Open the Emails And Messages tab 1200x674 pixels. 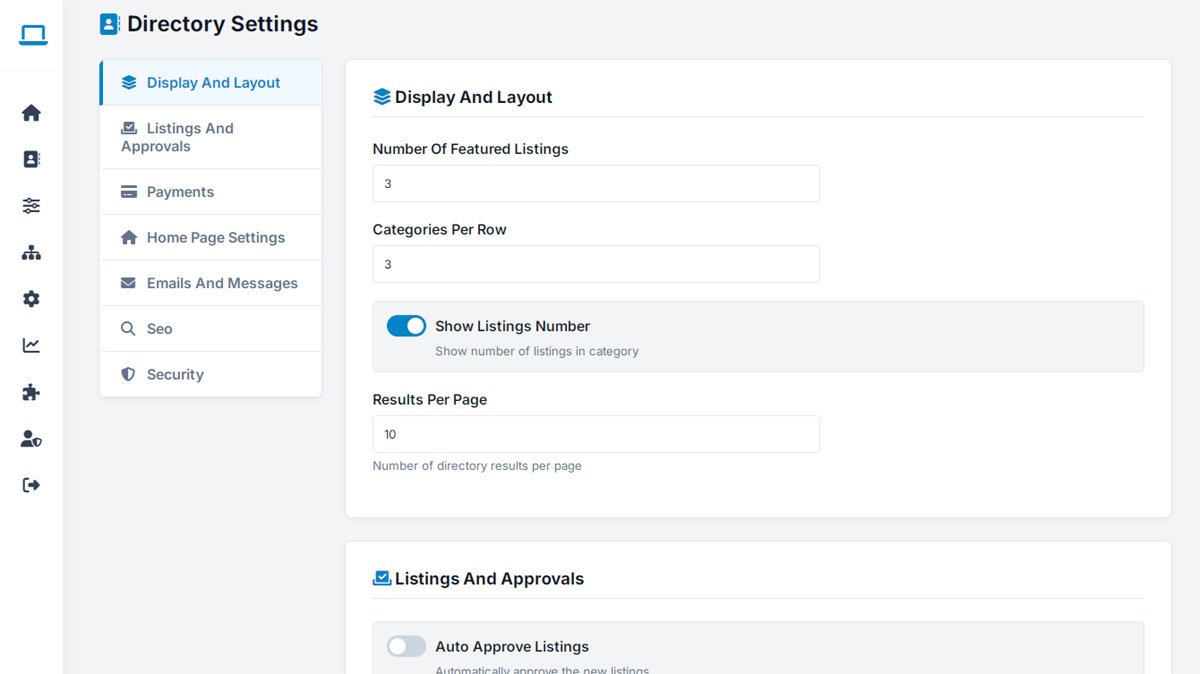coord(211,283)
